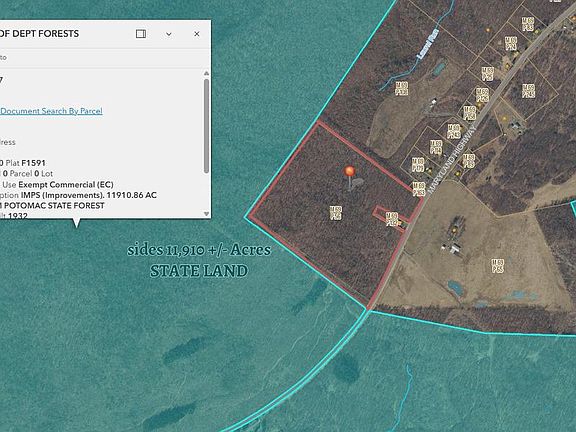The image size is (576, 432).
Task: Click the popup scrollbar up arrow
Action: (x=206, y=73)
